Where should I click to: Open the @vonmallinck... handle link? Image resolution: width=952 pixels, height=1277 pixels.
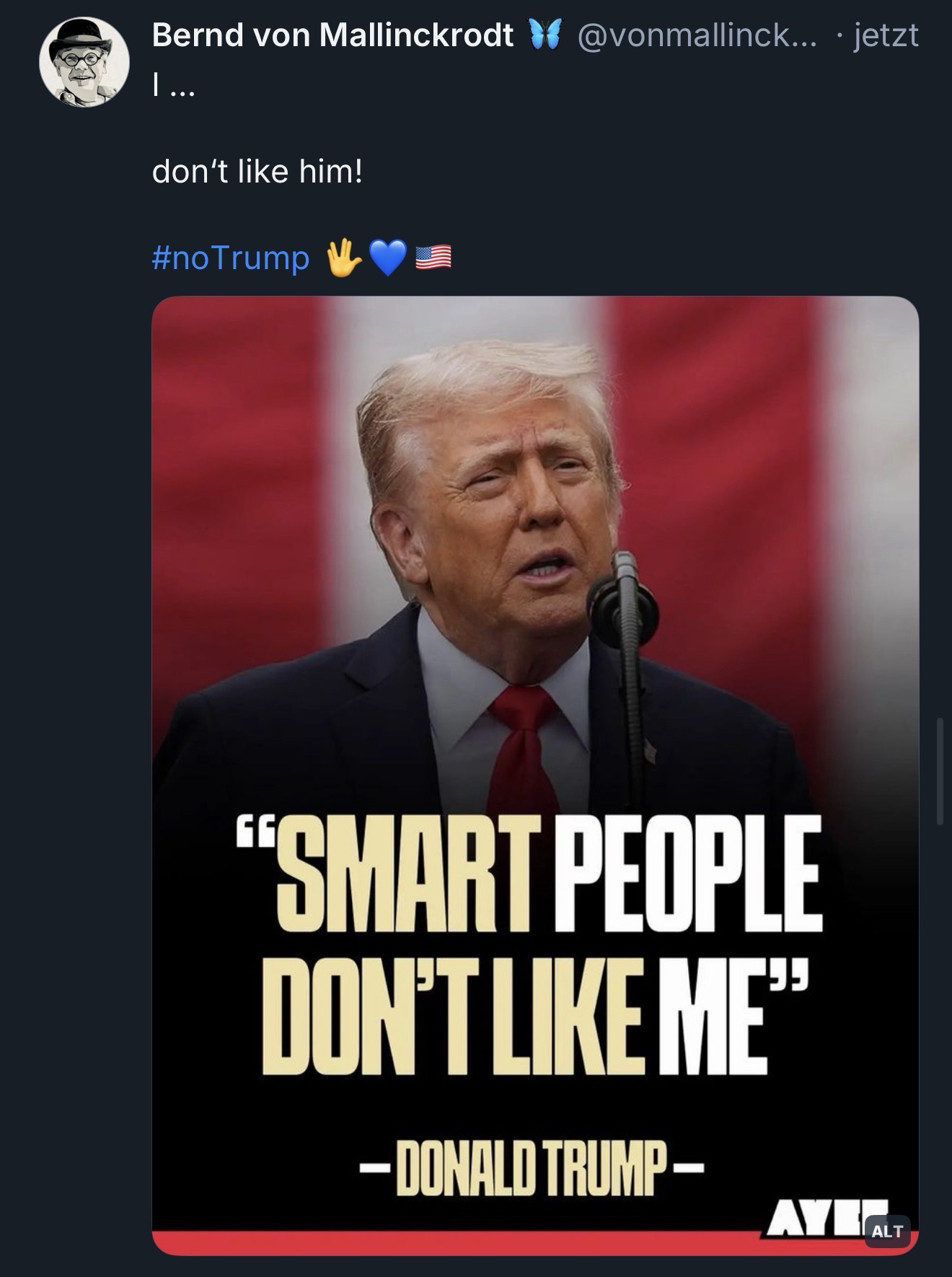[x=697, y=35]
